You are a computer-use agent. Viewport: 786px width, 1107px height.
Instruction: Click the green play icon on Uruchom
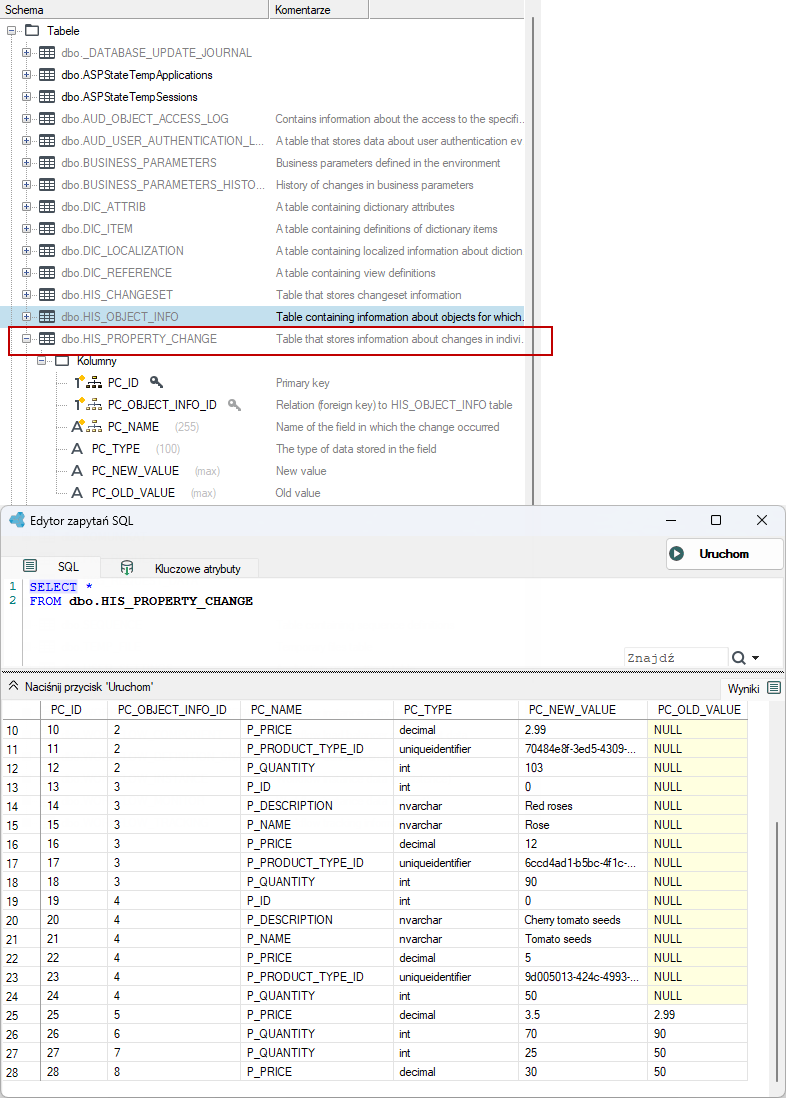pos(677,554)
